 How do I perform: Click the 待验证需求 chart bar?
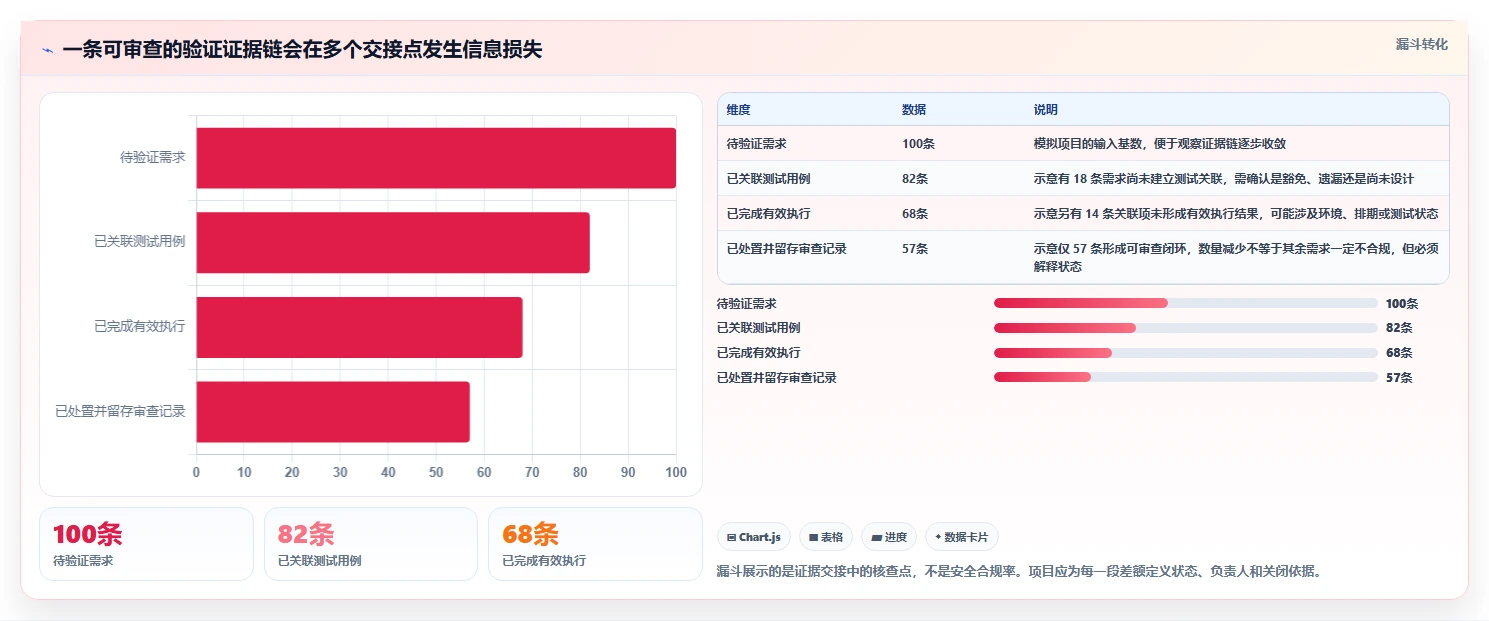436,158
